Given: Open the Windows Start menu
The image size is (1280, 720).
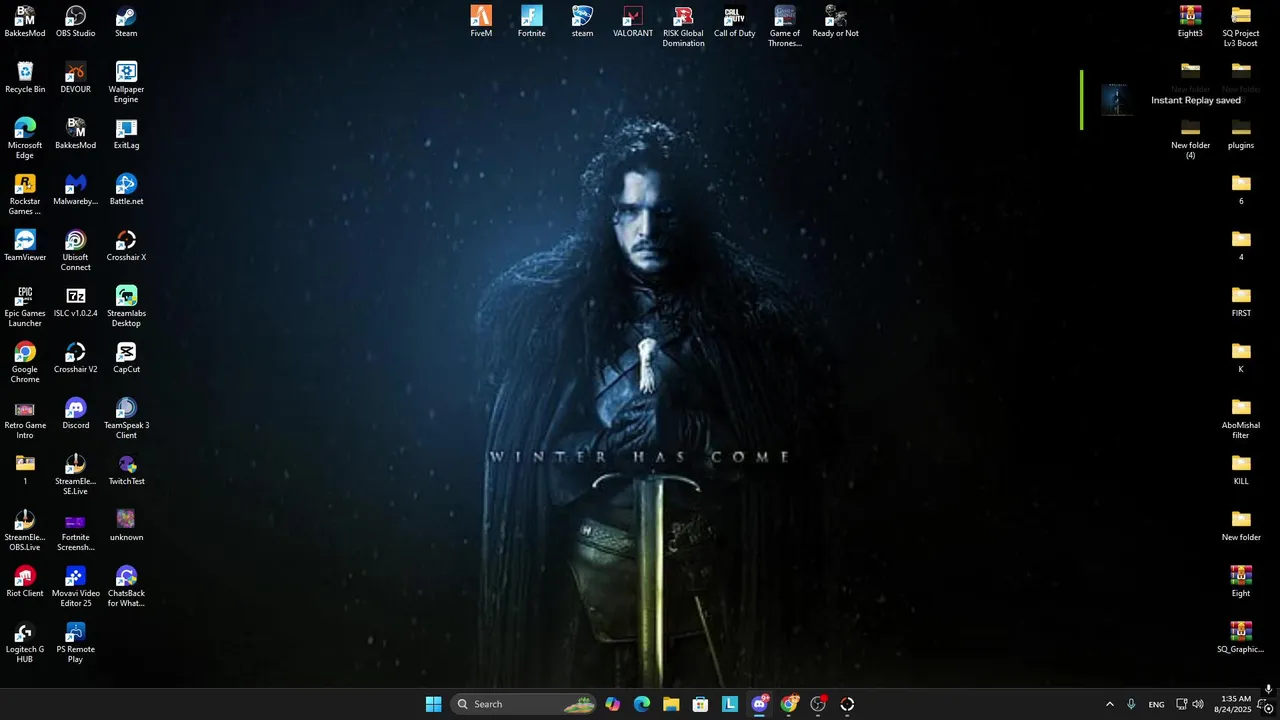Looking at the screenshot, I should (433, 704).
